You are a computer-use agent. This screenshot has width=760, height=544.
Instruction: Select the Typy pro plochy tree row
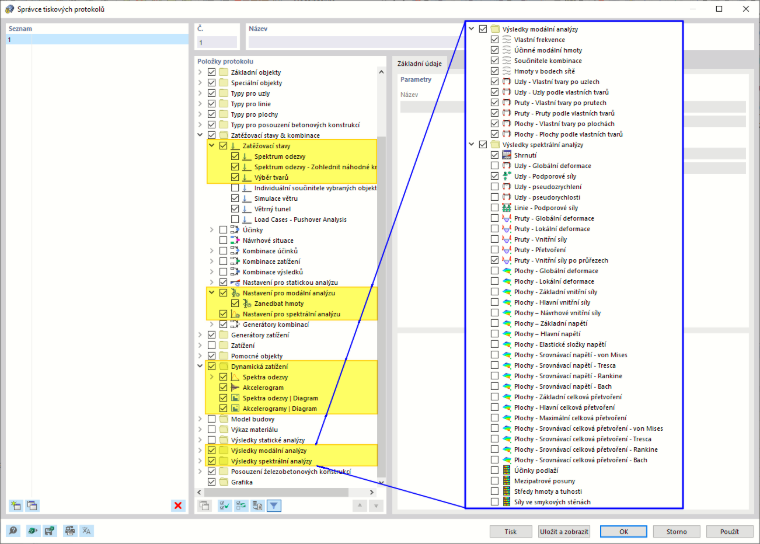click(254, 114)
